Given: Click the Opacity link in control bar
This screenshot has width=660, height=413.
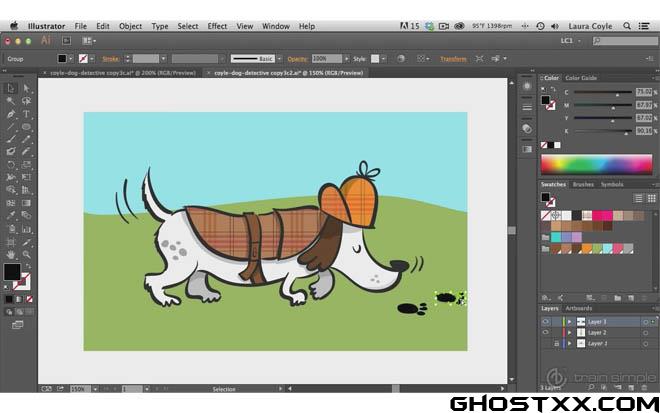Looking at the screenshot, I should (x=297, y=59).
